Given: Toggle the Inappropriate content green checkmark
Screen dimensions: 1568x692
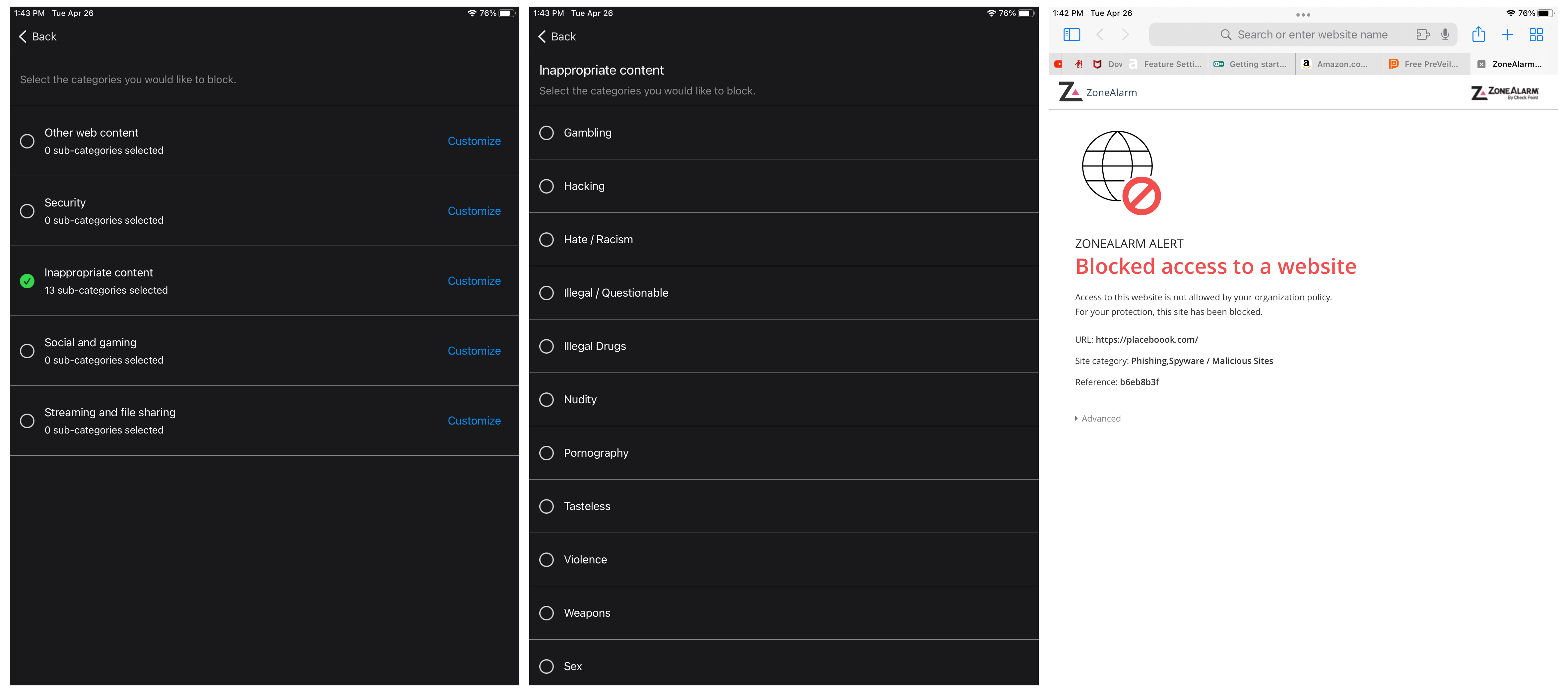Looking at the screenshot, I should [27, 281].
